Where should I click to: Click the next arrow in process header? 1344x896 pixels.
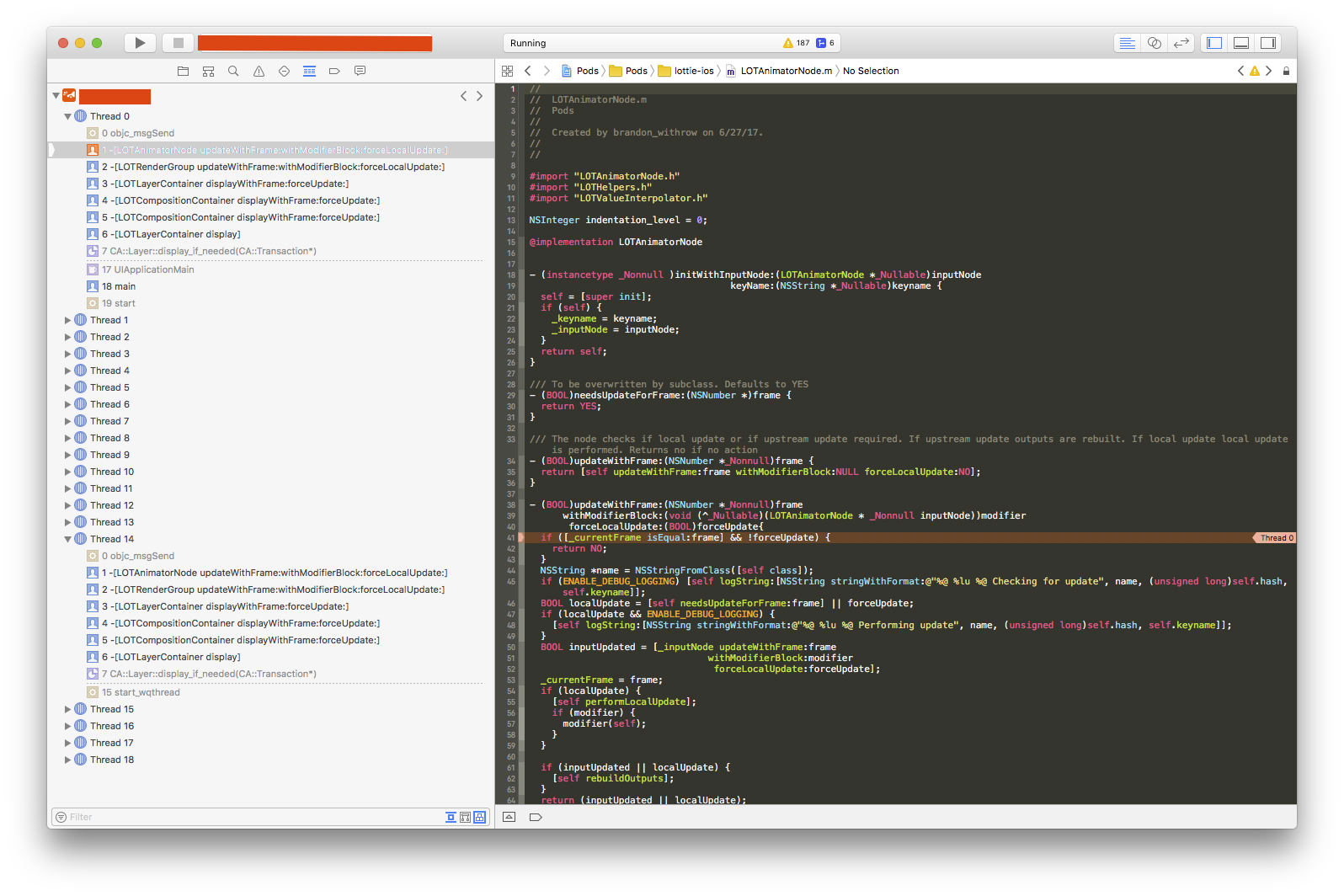point(480,96)
